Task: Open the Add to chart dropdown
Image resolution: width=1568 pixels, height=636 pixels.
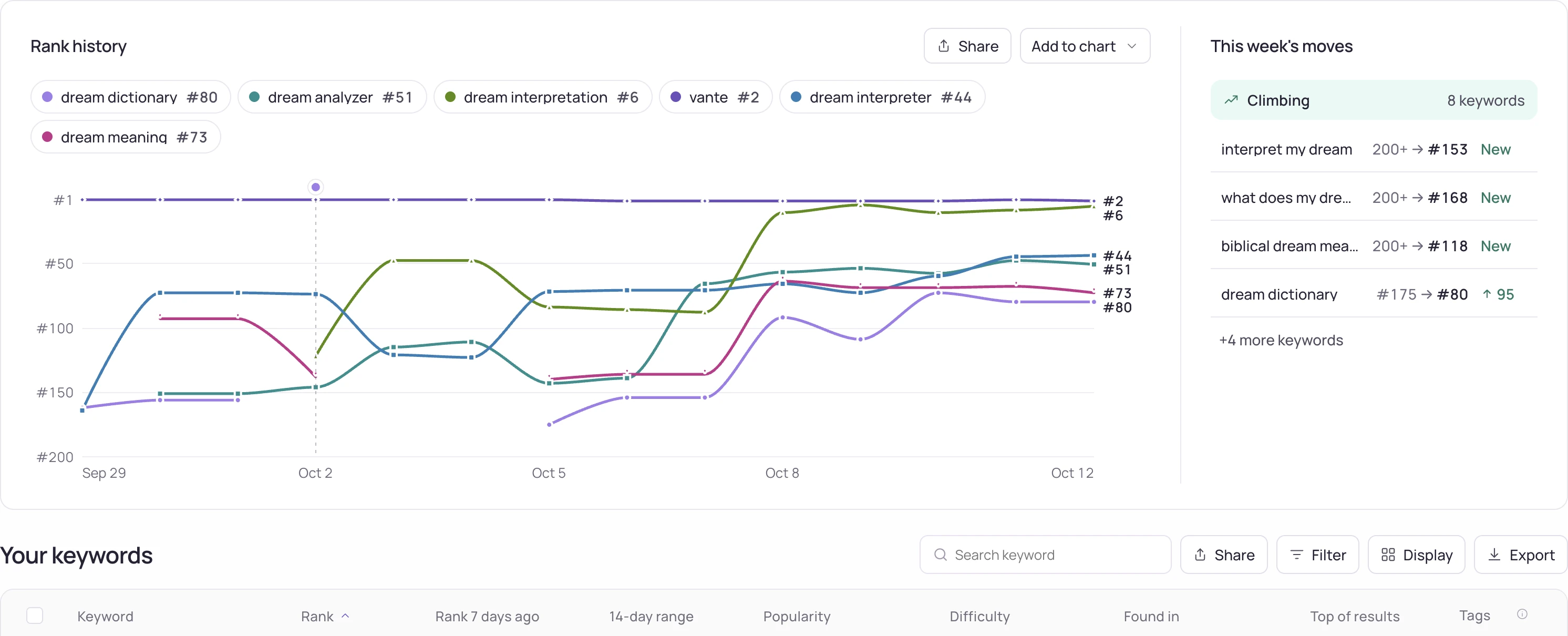Action: 1084,46
